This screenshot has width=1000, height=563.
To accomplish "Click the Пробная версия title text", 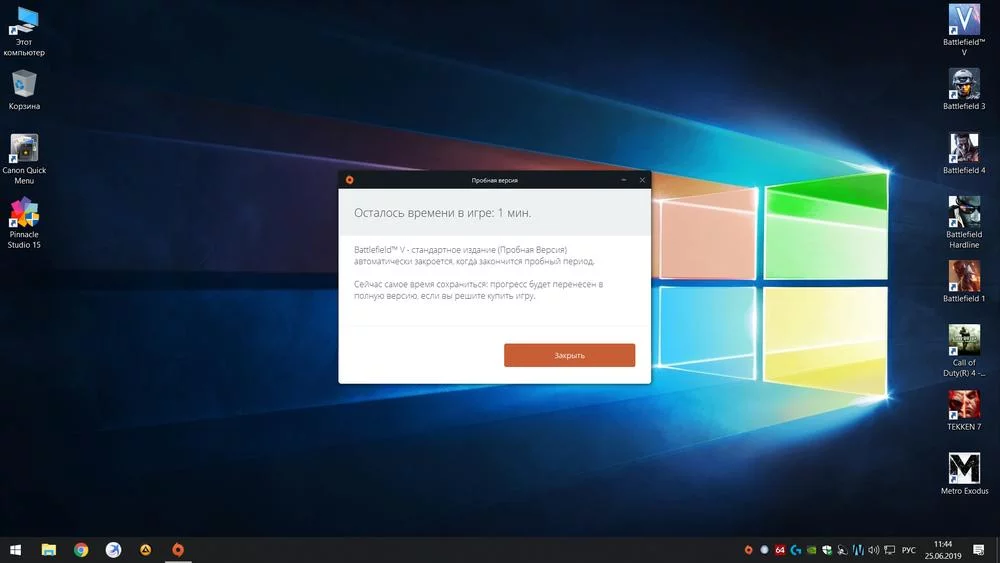I will (494, 180).
